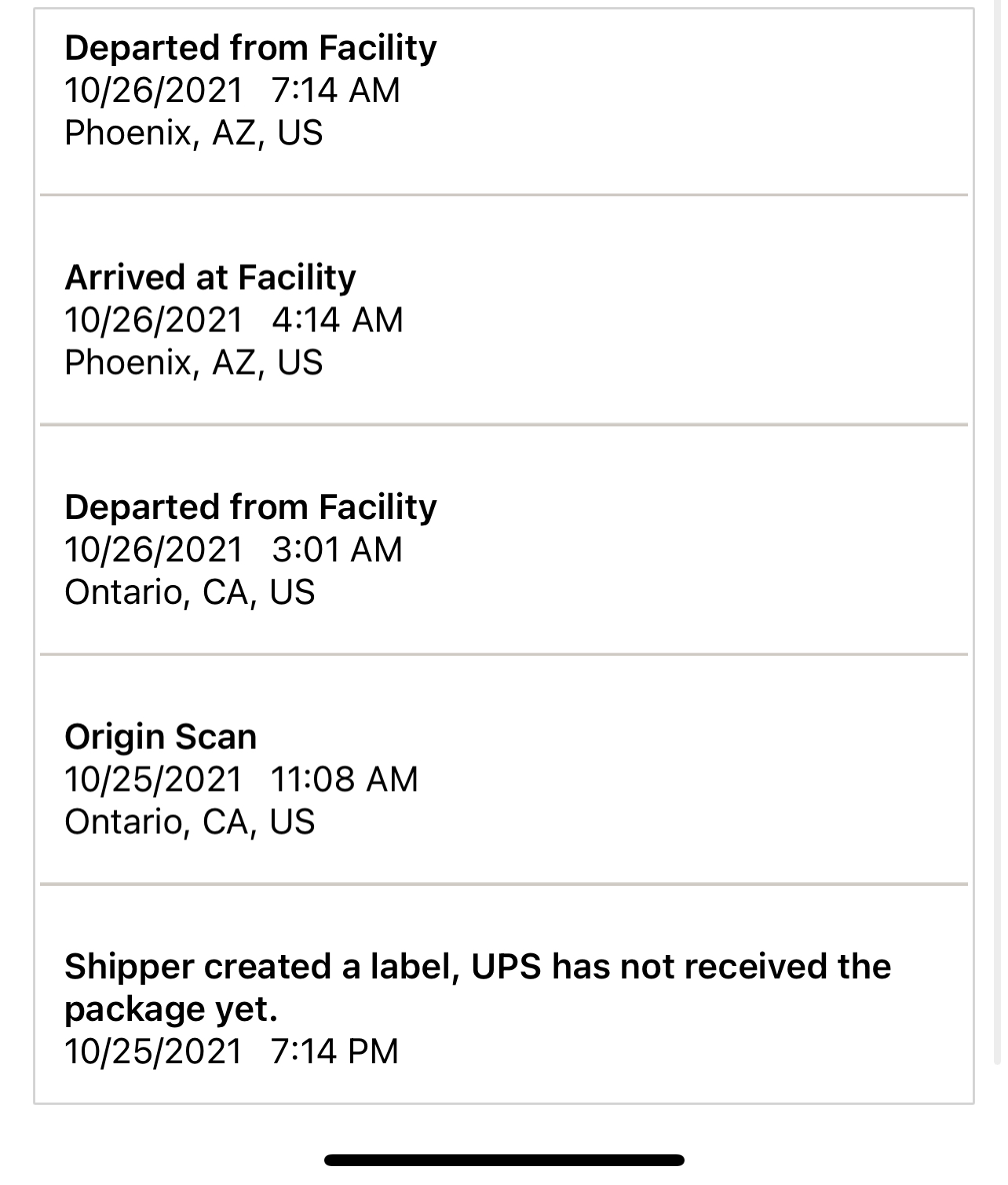Select the 3:01 AM departure time
This screenshot has height=1185, width=1008.
coord(337,550)
